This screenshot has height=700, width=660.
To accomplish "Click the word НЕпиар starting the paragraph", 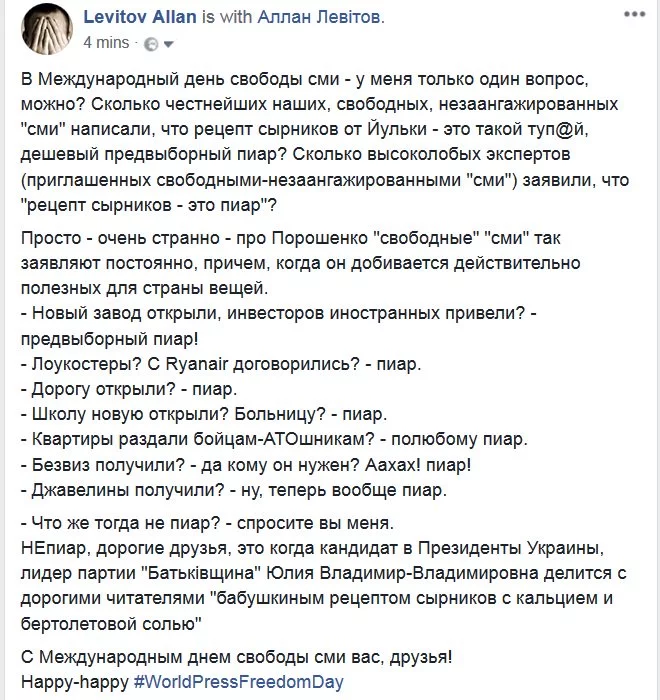I will (55, 548).
